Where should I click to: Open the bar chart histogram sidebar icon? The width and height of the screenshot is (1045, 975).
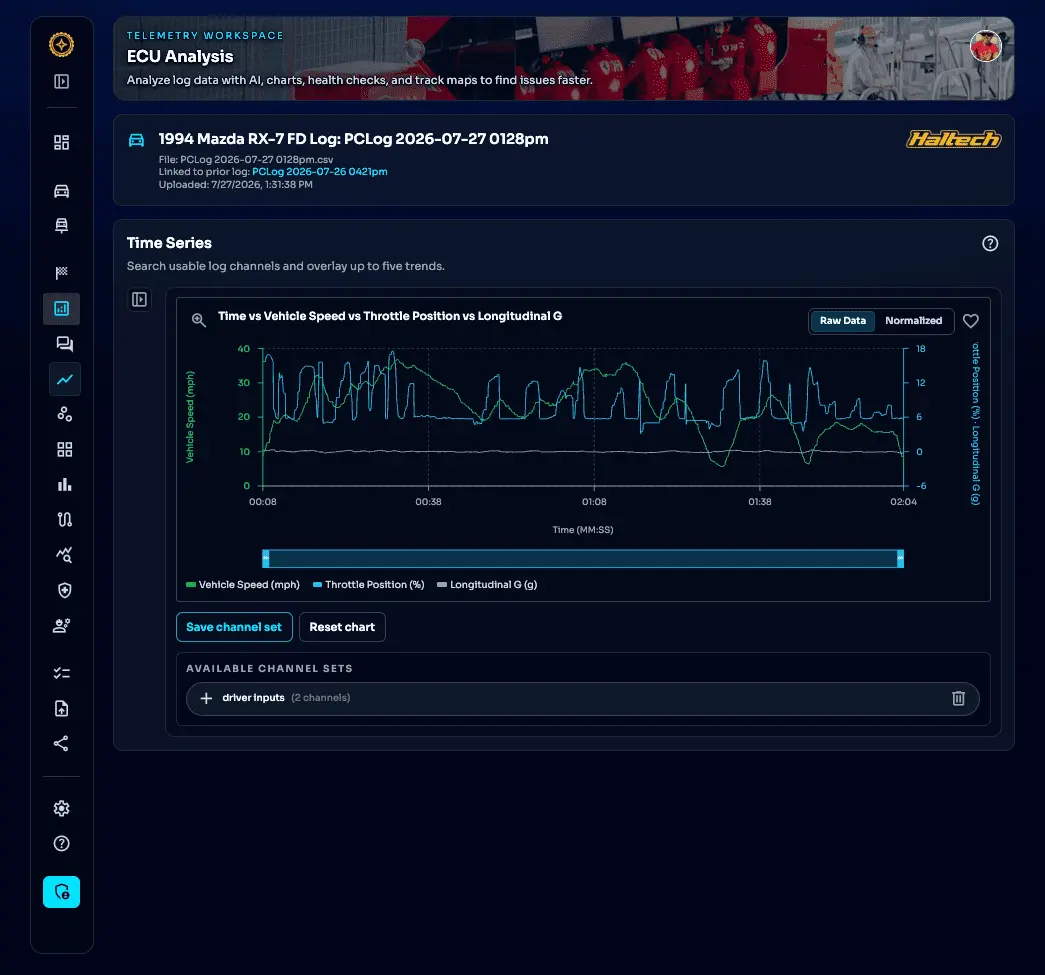click(x=65, y=485)
